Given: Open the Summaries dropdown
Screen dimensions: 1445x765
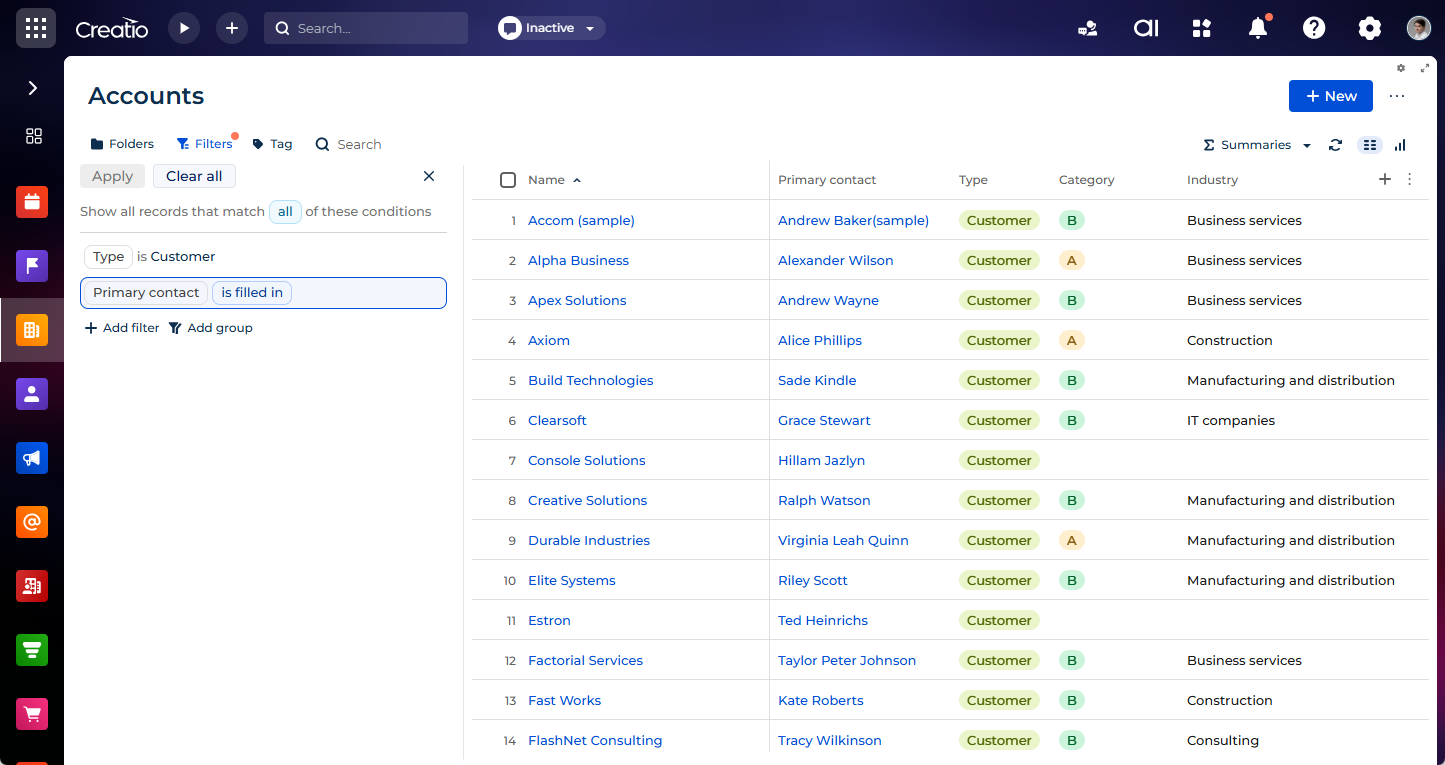Looking at the screenshot, I should pos(1257,145).
